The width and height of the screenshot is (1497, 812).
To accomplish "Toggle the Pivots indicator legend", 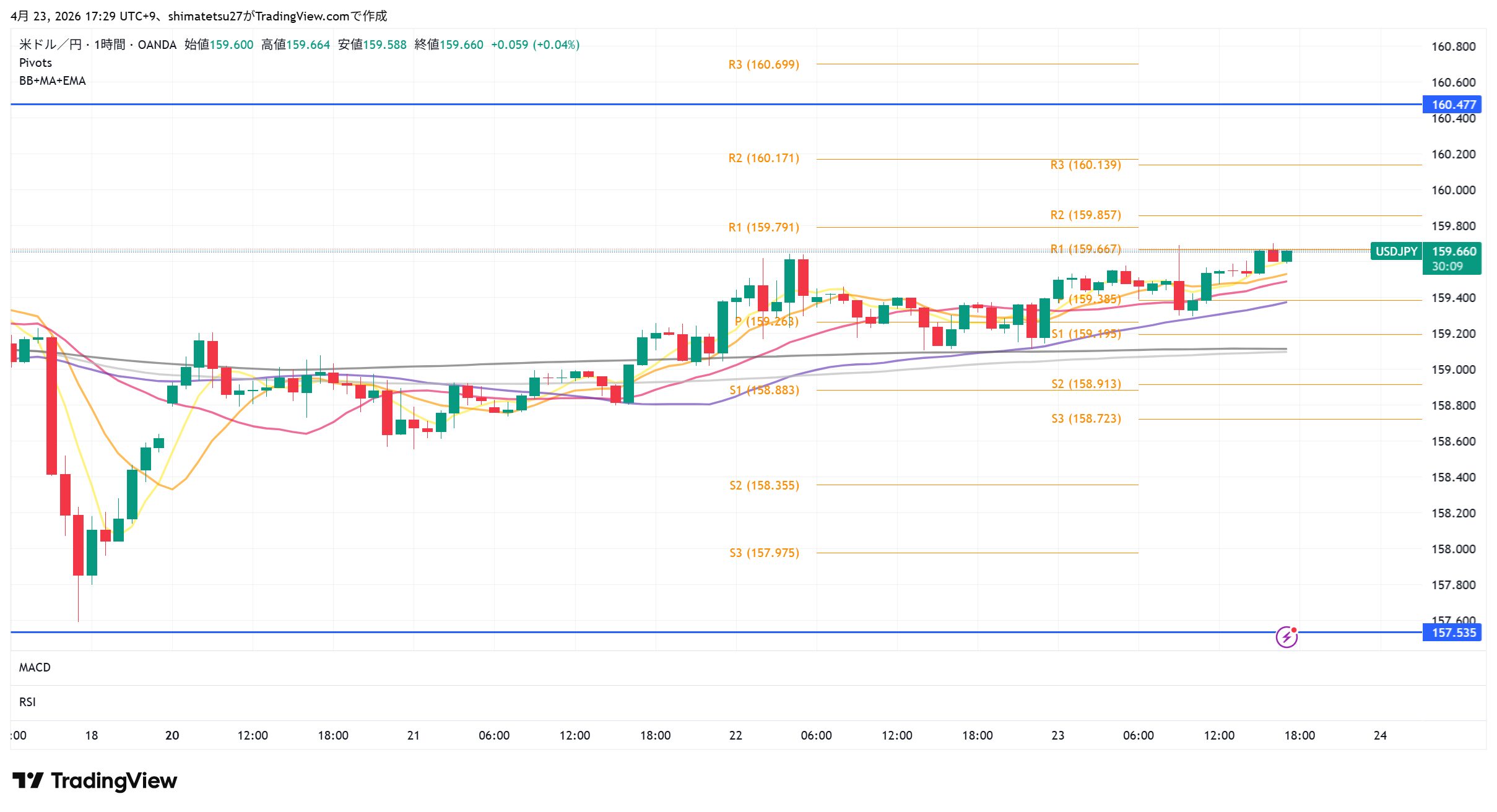I will [x=35, y=63].
